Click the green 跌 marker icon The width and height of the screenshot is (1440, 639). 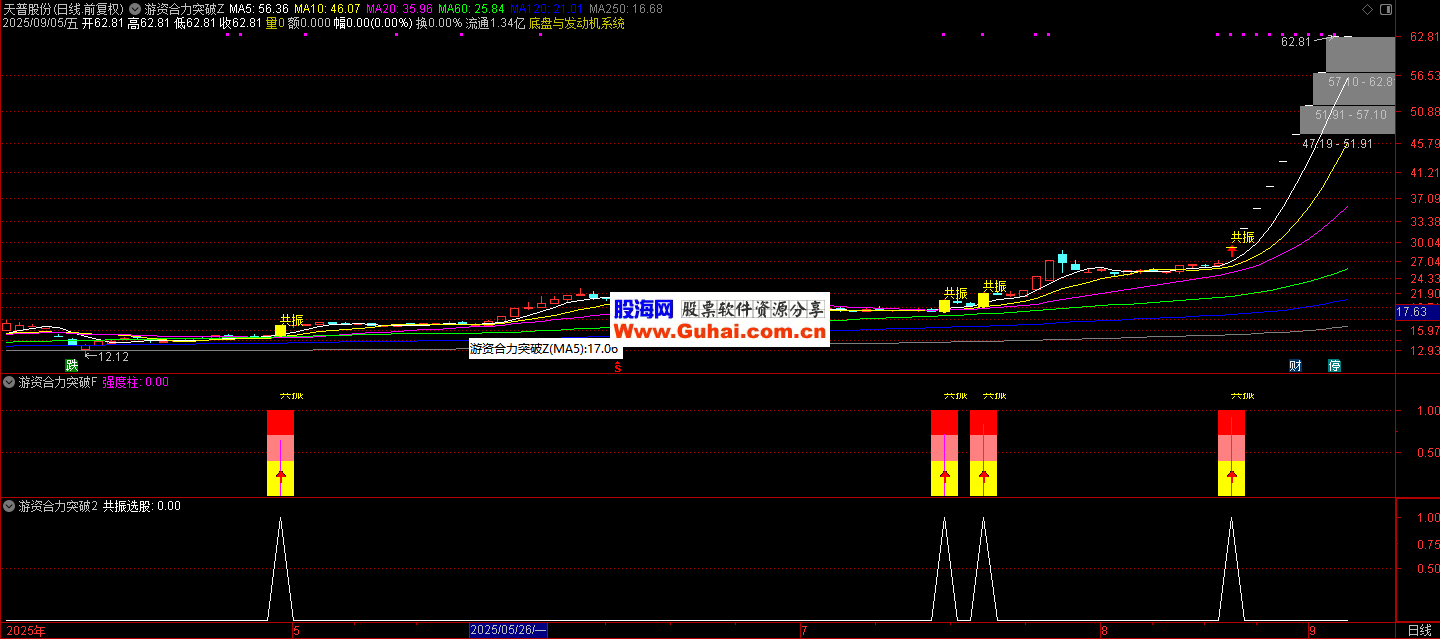[72, 365]
